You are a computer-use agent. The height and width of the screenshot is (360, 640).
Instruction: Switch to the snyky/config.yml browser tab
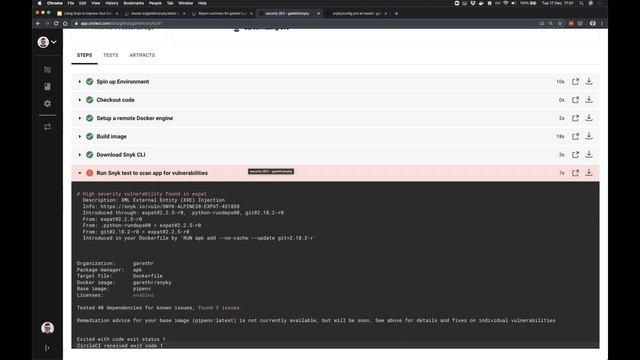[356, 13]
